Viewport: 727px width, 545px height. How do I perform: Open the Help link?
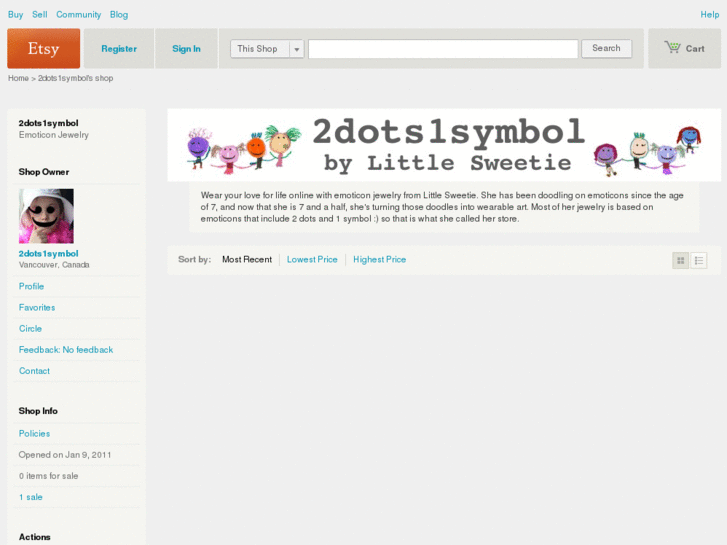click(709, 14)
